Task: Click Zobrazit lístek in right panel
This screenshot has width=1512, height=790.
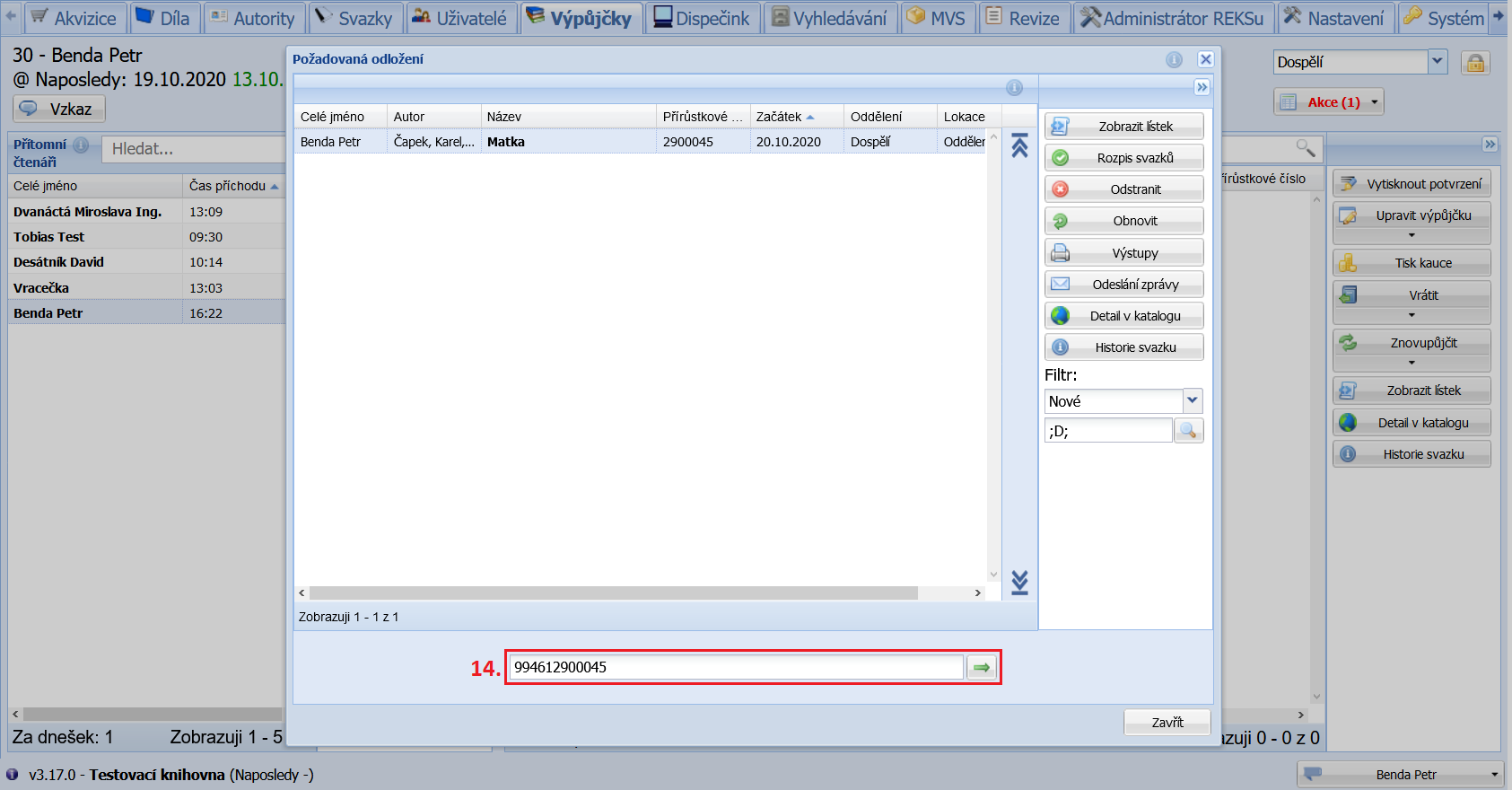Action: (1411, 391)
